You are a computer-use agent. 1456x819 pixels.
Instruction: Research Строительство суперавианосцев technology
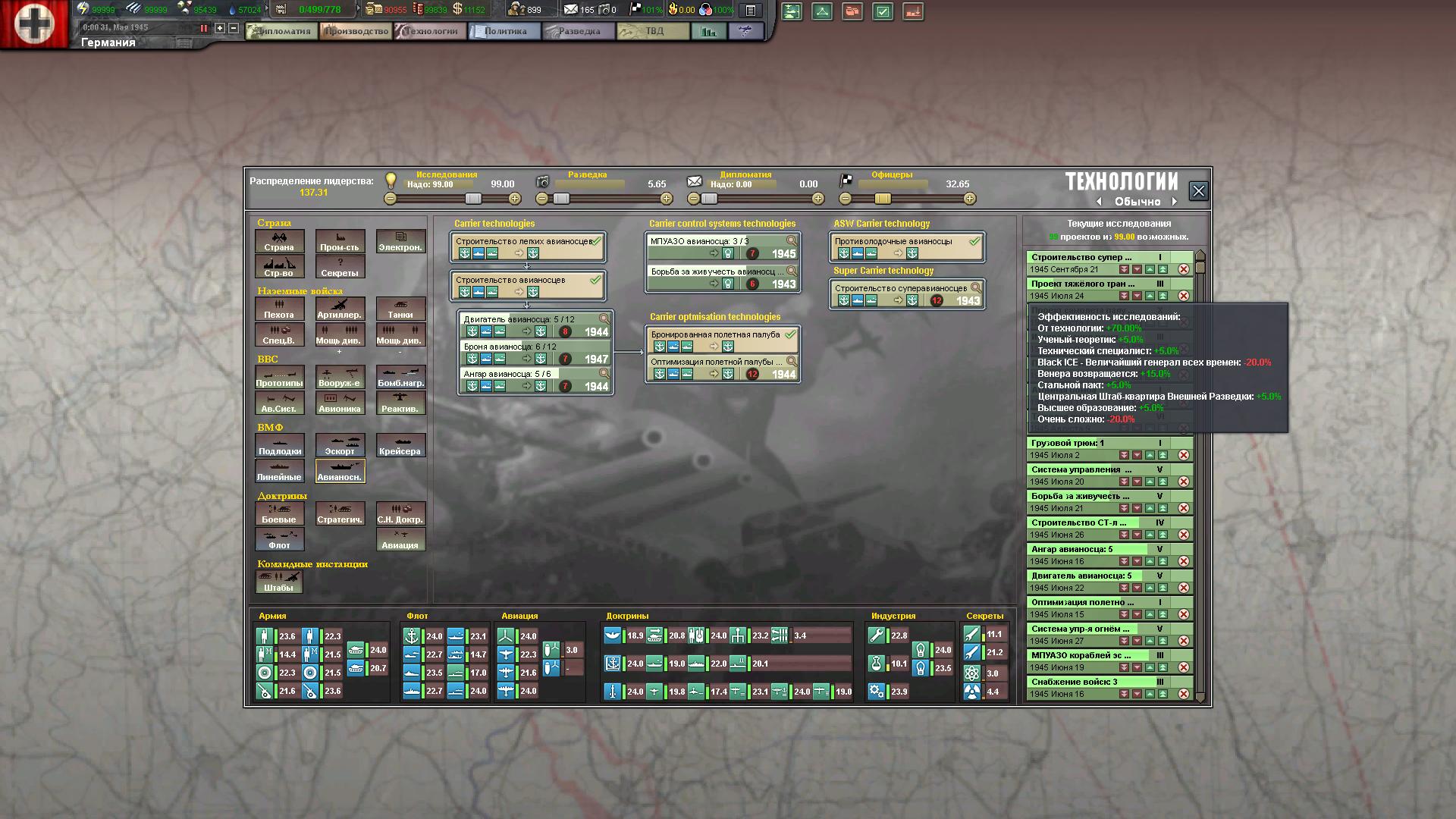[x=907, y=294]
